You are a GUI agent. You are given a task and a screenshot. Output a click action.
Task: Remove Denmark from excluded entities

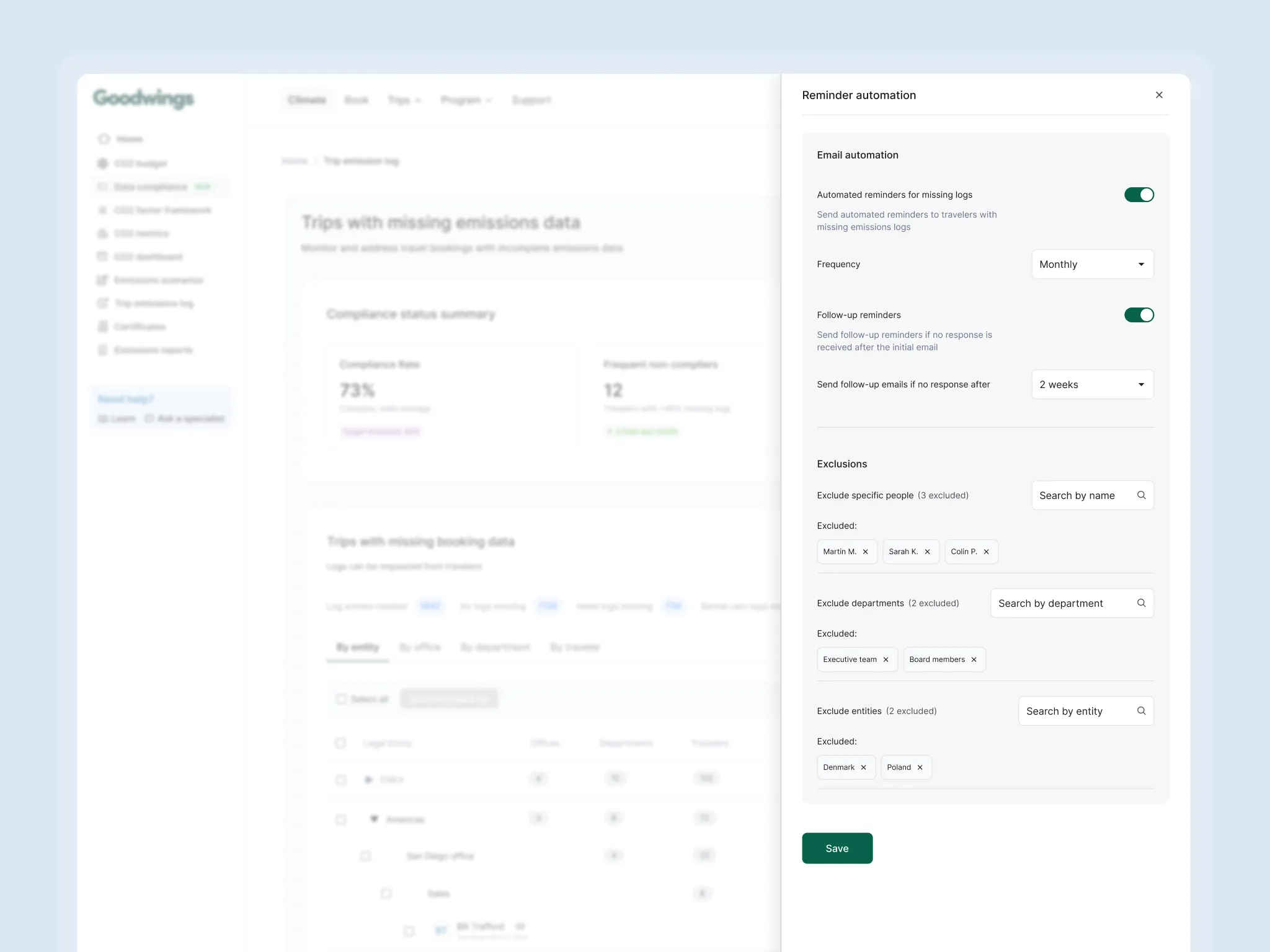click(863, 767)
